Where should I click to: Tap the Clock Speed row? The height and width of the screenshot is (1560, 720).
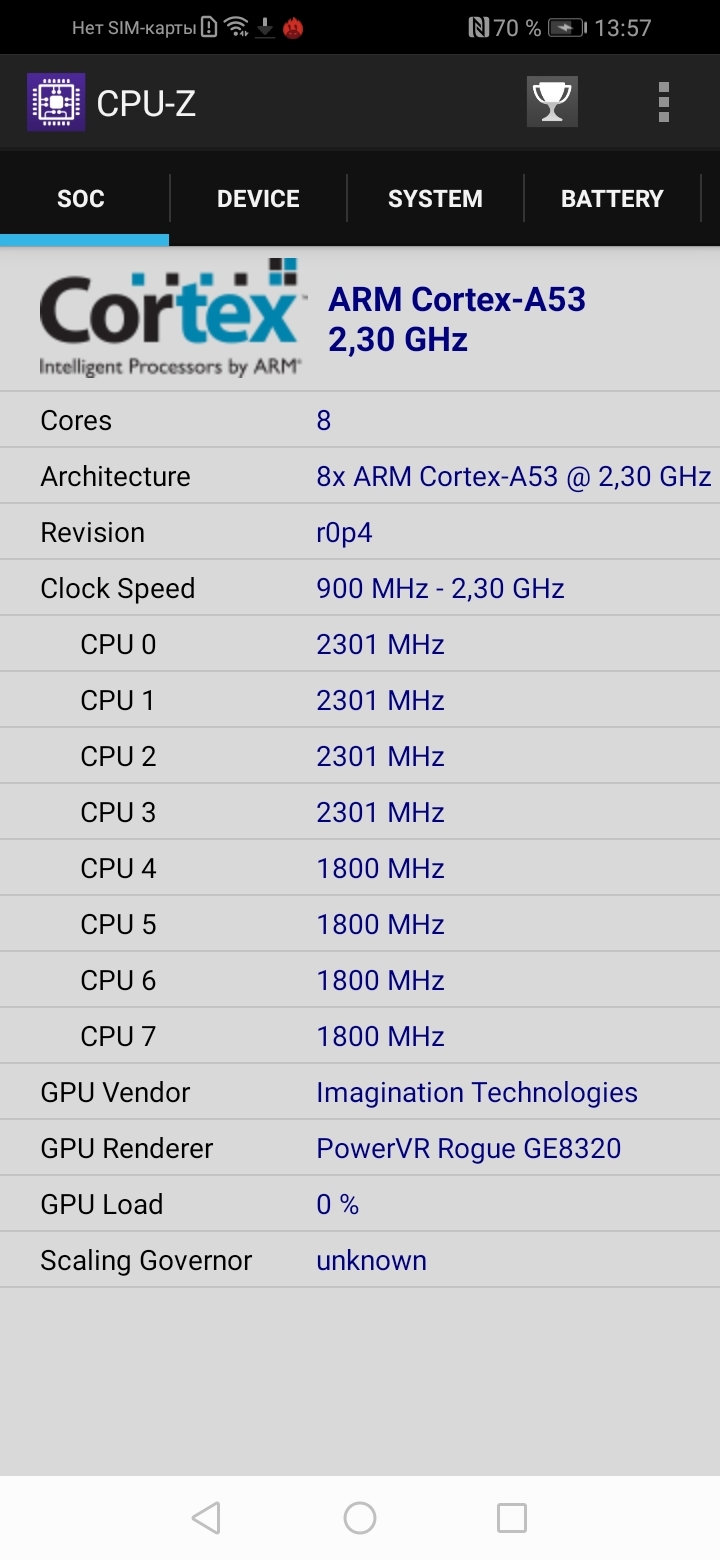point(360,587)
